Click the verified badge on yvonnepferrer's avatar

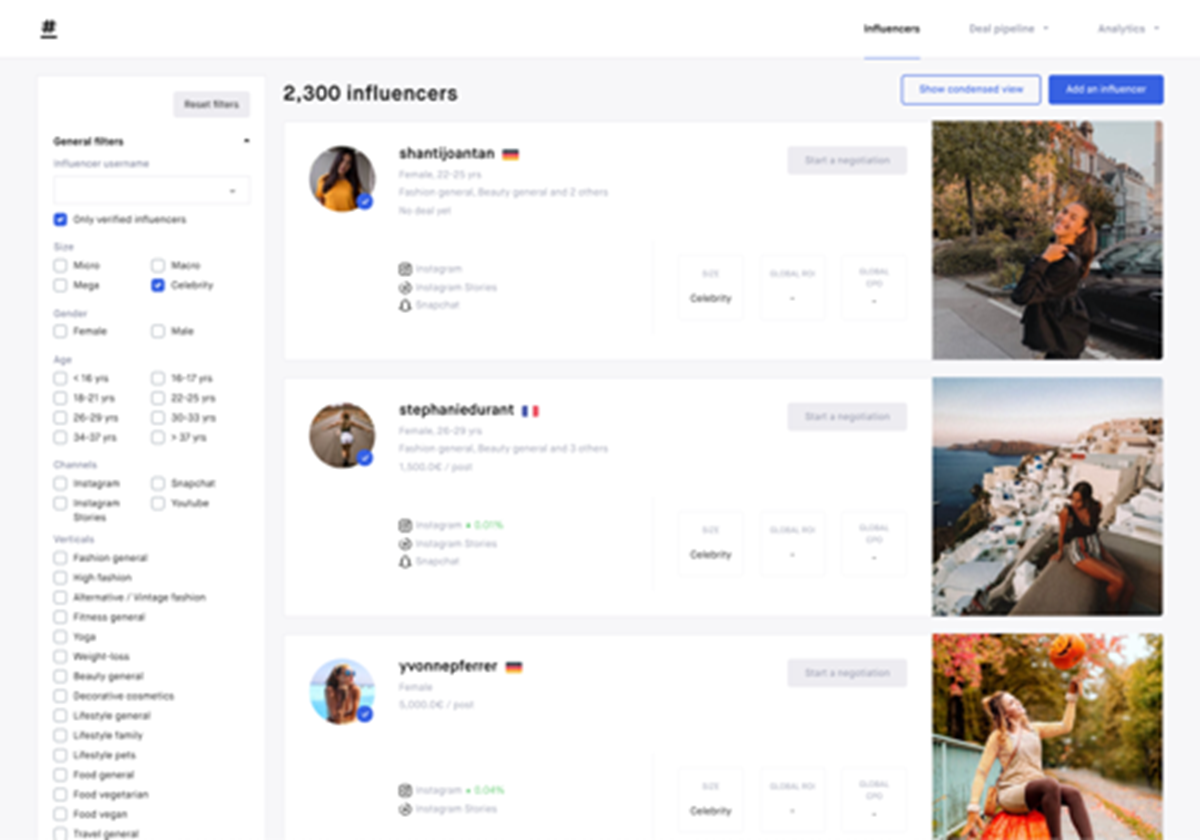[x=365, y=714]
